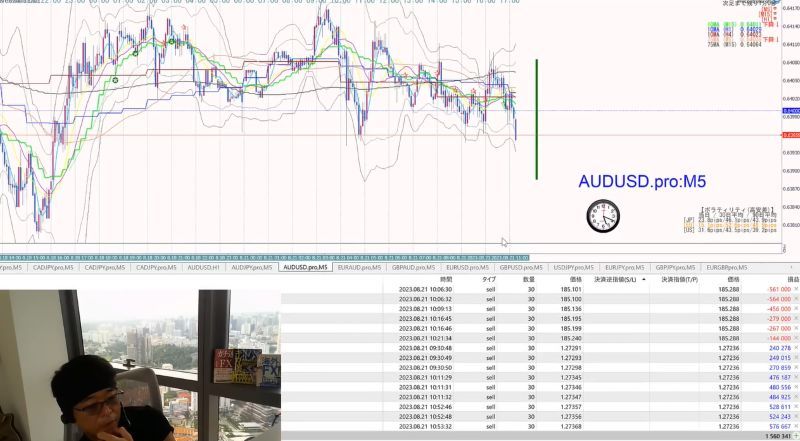Switch to the AUDUSD,H1 chart tab
The width and height of the screenshot is (800, 441).
(203, 267)
